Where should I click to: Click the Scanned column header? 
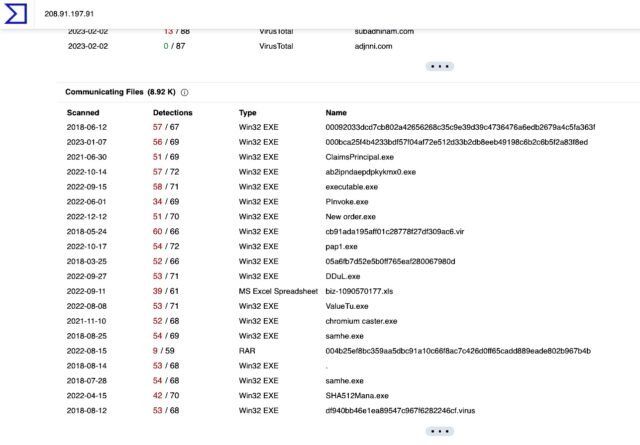click(83, 113)
